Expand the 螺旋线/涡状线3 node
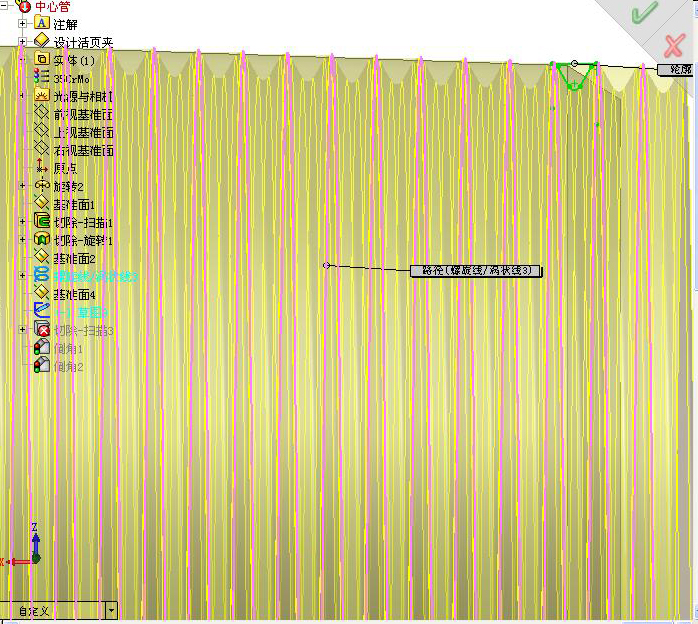 pos(22,276)
